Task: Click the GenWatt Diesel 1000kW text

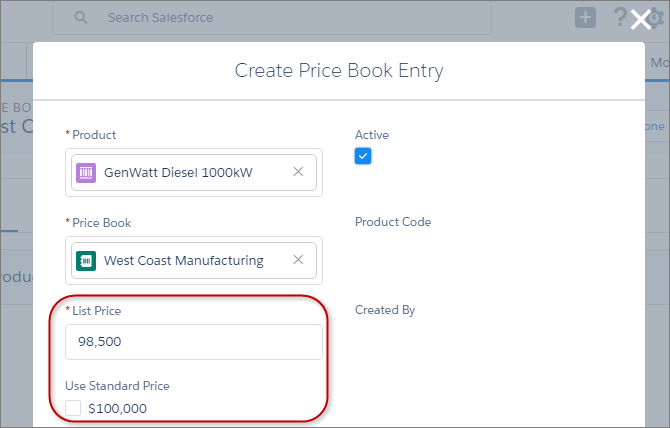Action: [x=178, y=173]
